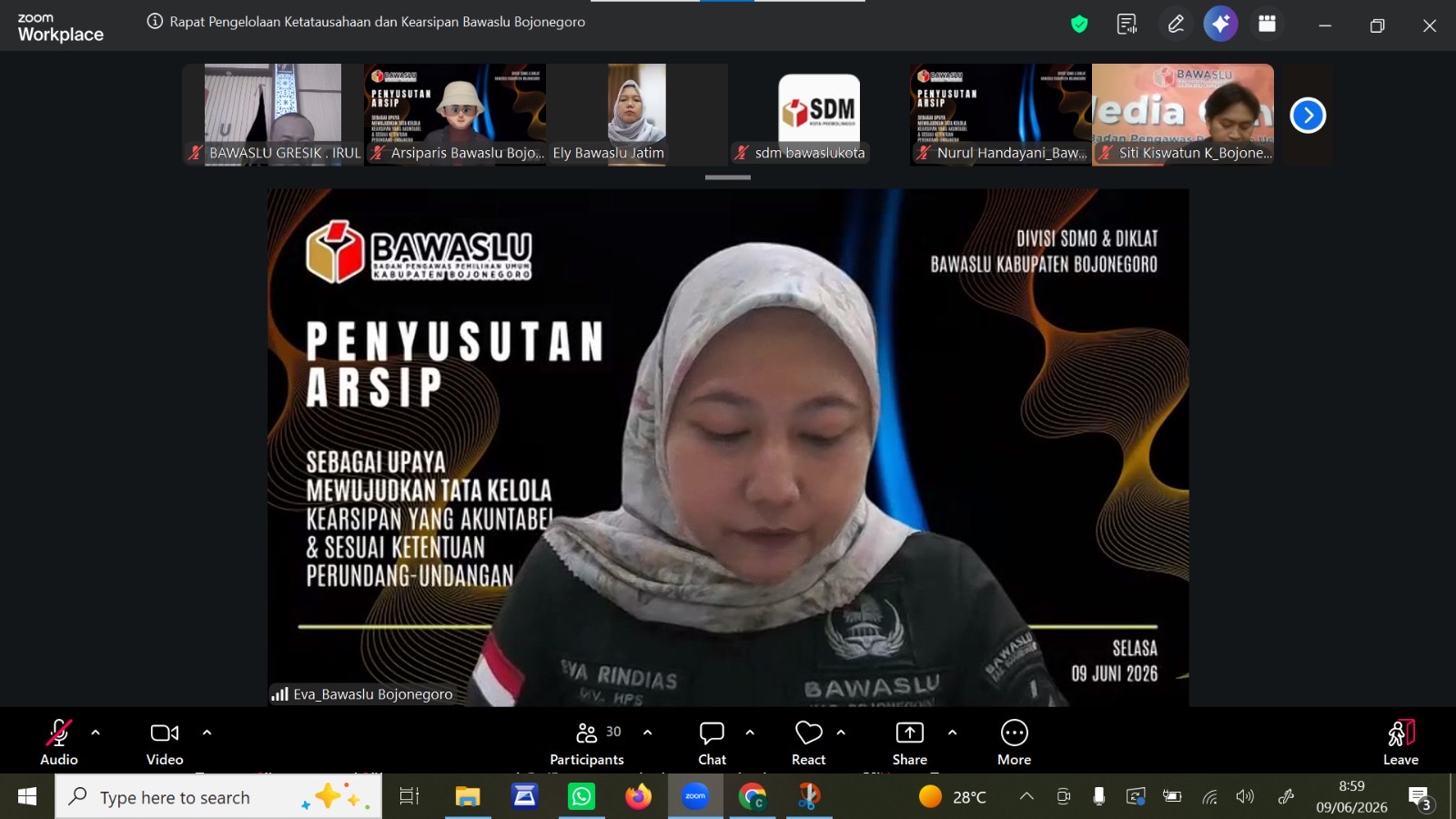Open weather widget showing 28°C
The image size is (1456, 819).
pos(953,797)
